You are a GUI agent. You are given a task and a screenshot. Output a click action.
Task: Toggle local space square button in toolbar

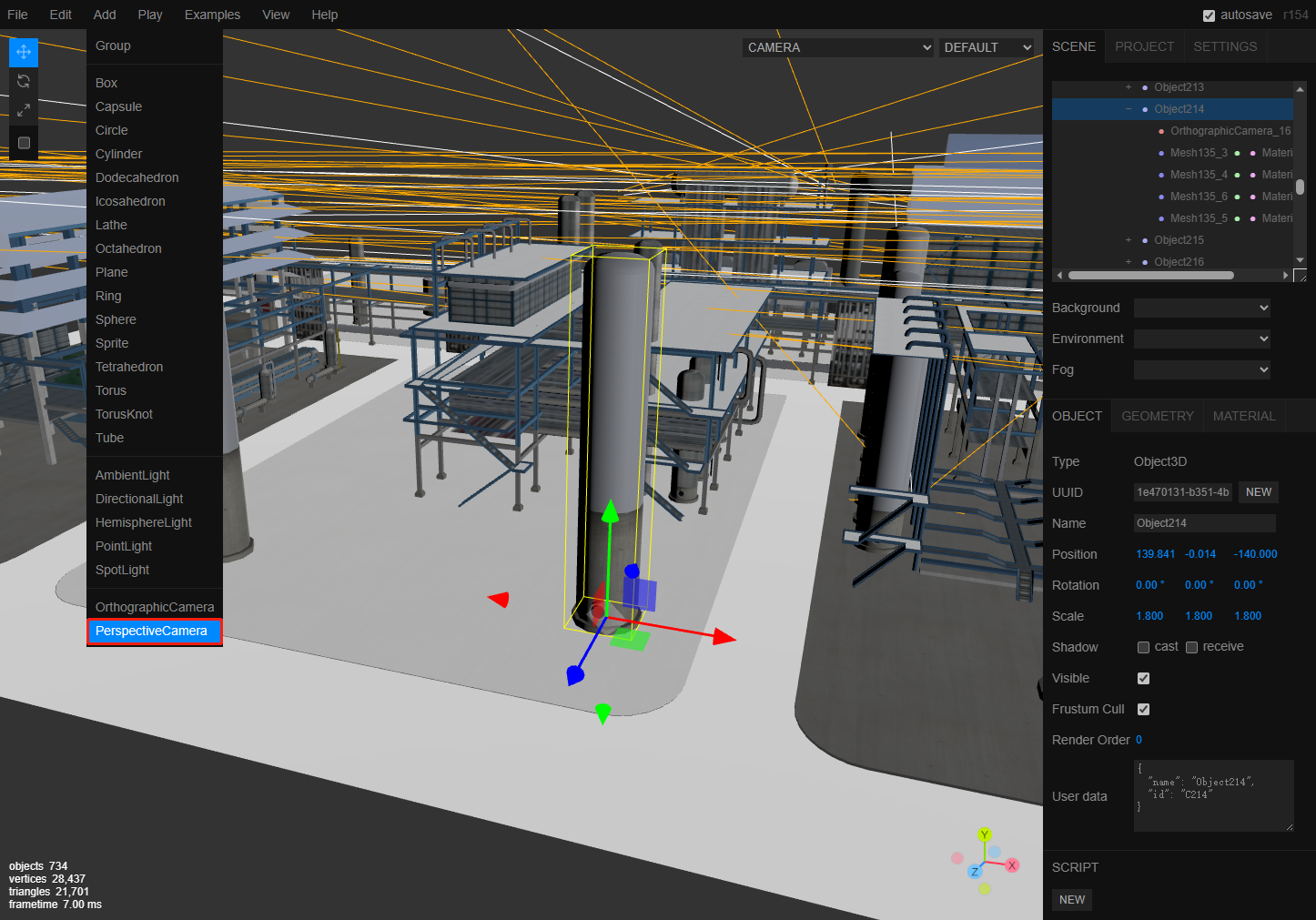point(24,143)
